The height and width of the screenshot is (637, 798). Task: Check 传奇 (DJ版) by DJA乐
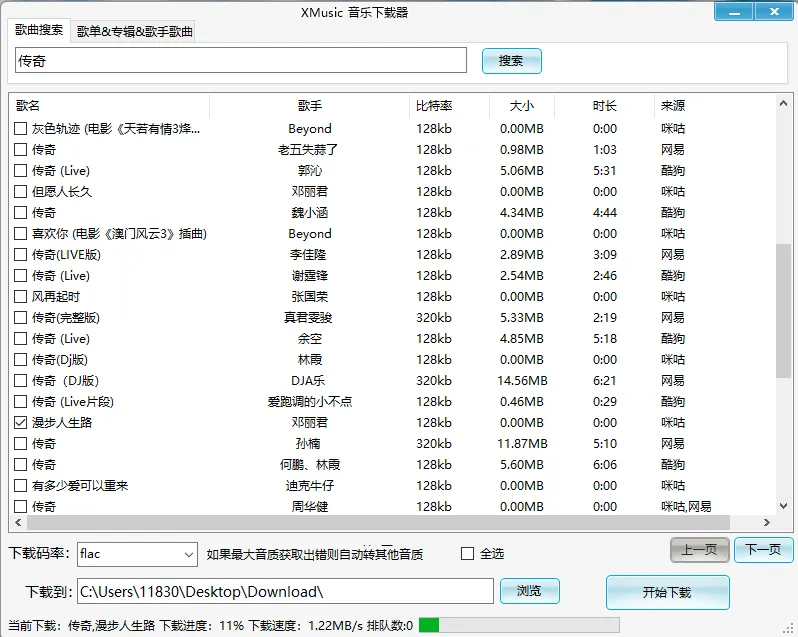(20, 381)
